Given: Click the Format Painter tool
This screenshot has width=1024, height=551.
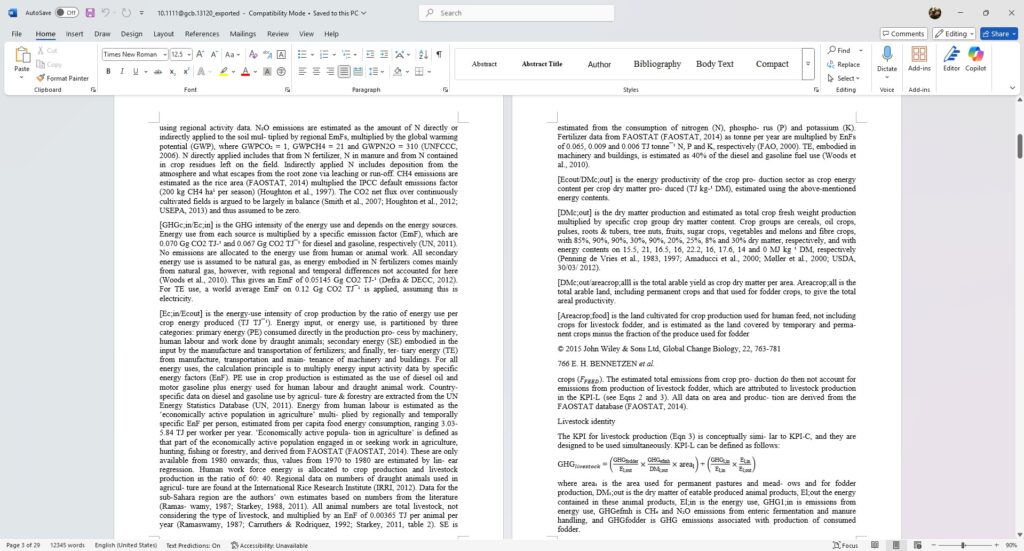Looking at the screenshot, I should coord(62,78).
